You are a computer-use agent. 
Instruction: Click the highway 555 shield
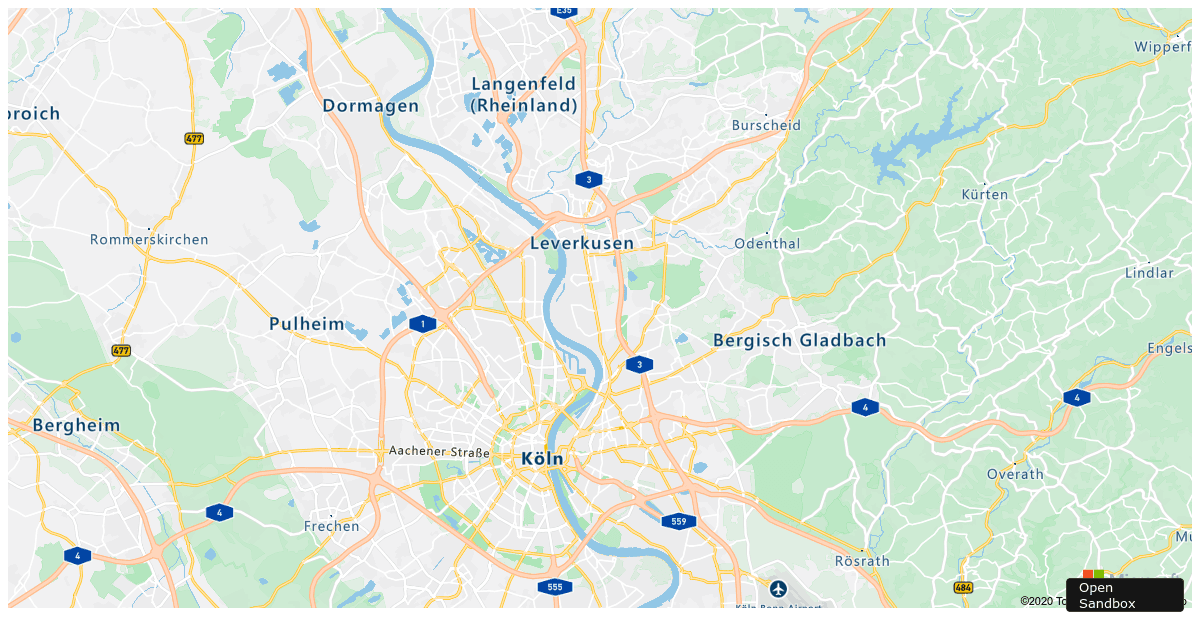point(555,587)
